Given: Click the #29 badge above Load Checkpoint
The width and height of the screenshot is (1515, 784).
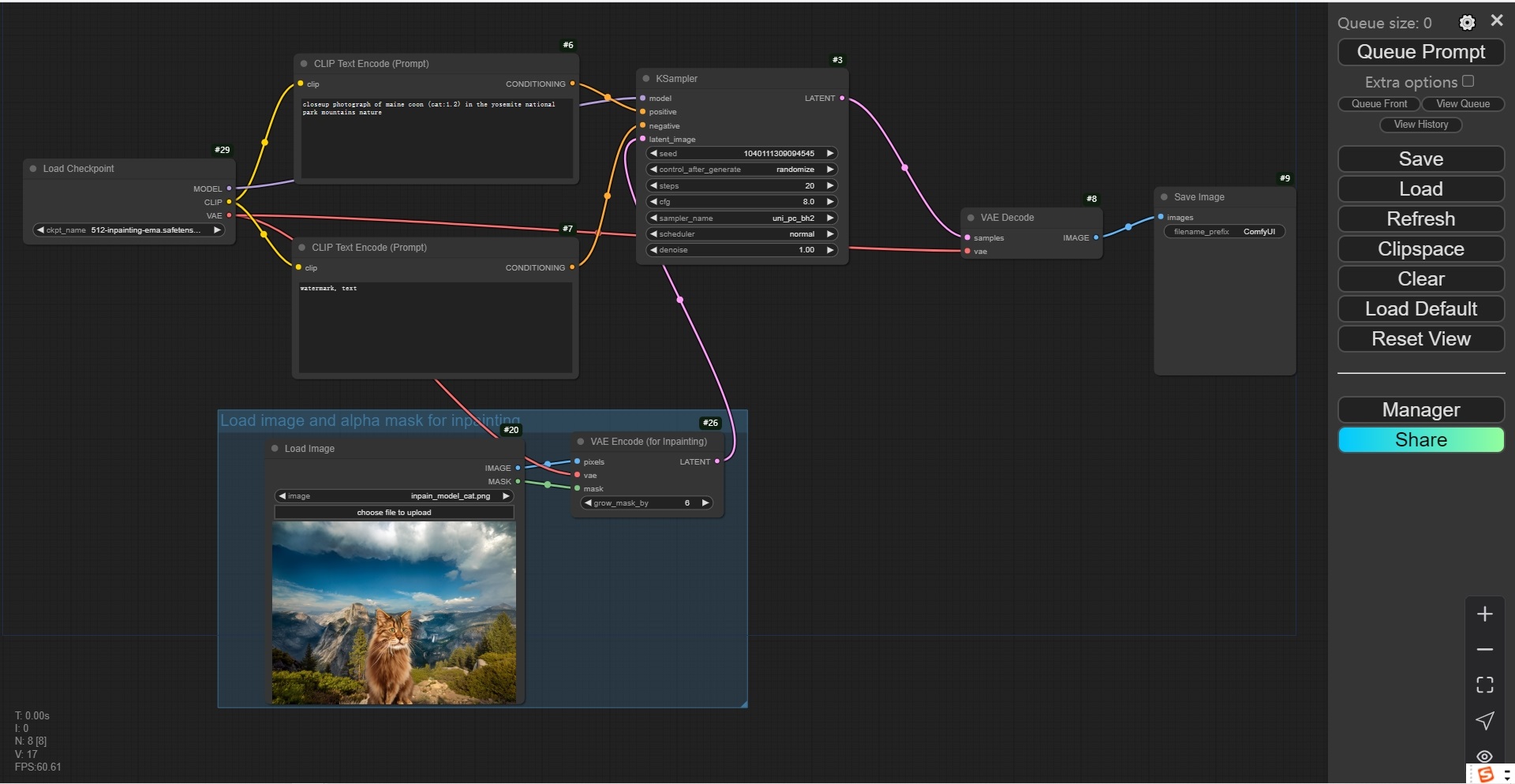Looking at the screenshot, I should [223, 150].
